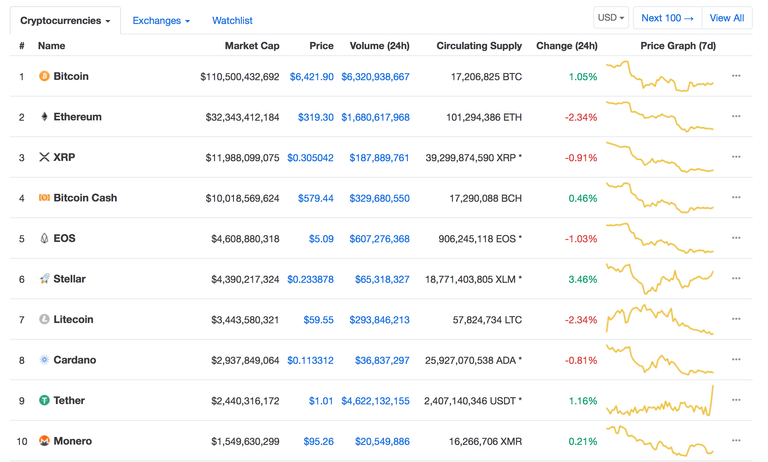Open the more options menu for Bitcoin
This screenshot has height=462, width=768.
[x=736, y=76]
